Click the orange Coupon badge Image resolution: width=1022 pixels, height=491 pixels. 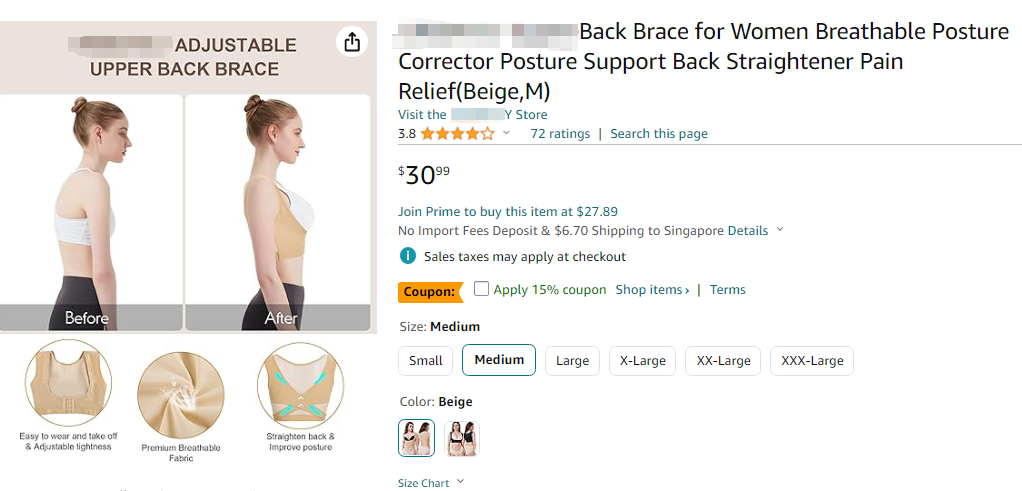(430, 292)
